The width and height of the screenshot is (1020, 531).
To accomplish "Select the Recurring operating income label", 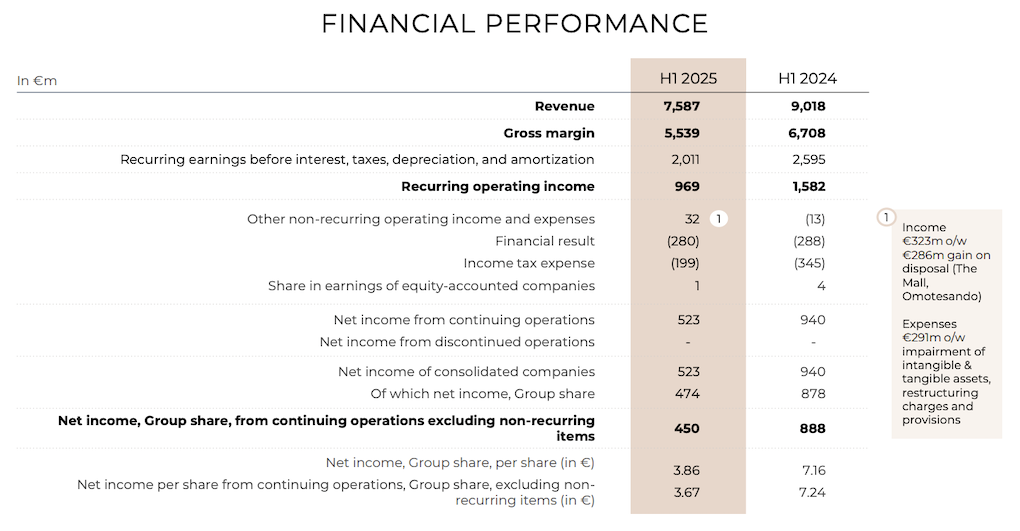I will (498, 186).
